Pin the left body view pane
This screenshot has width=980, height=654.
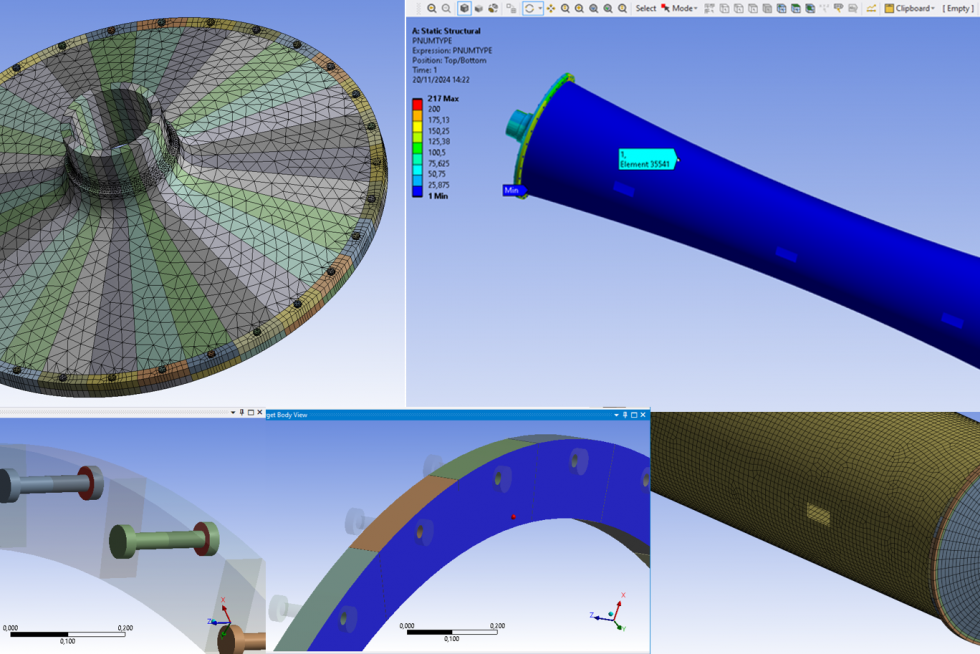(242, 413)
